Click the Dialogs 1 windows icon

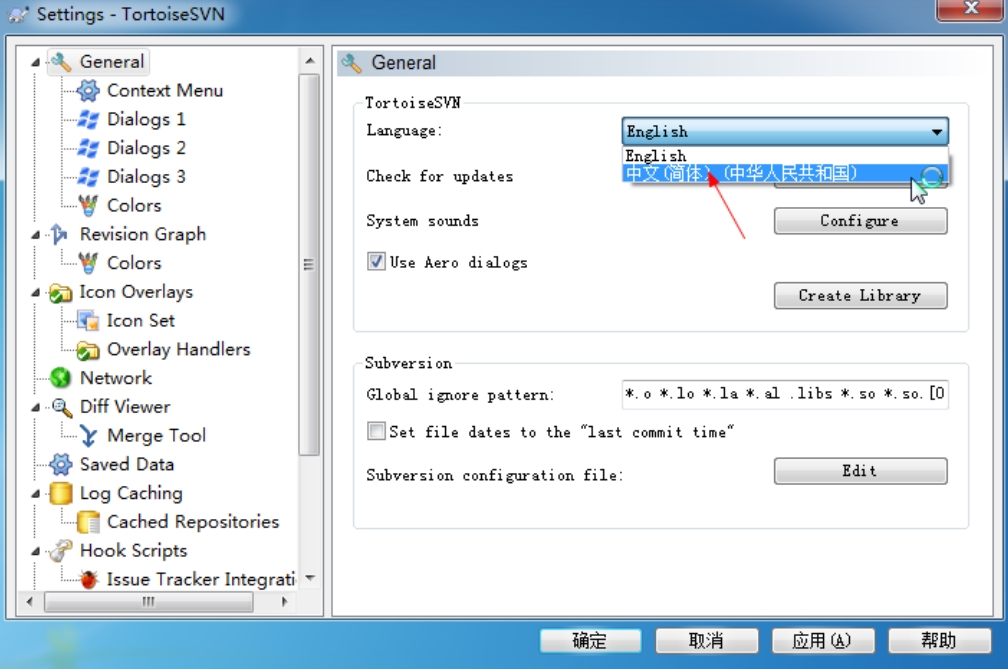click(88, 120)
